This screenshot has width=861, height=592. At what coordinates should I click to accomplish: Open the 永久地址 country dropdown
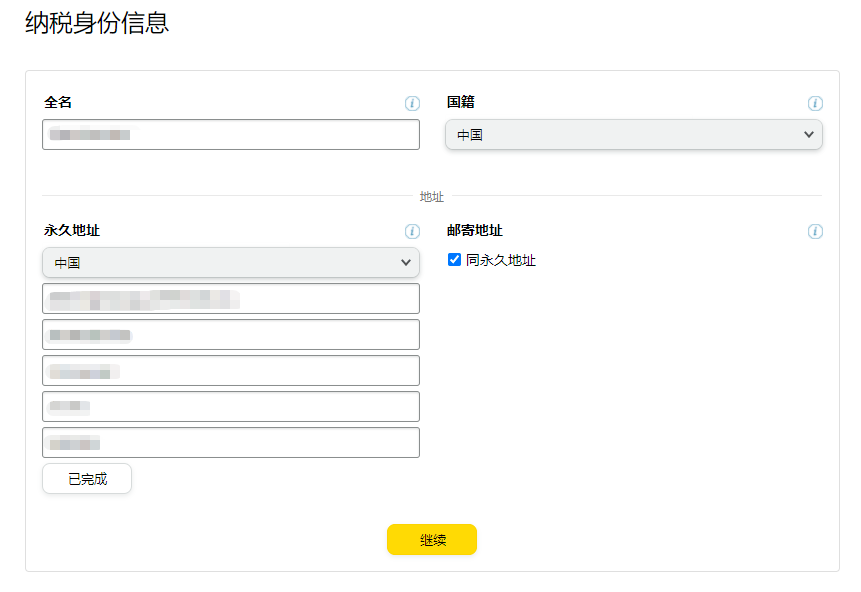(x=231, y=262)
